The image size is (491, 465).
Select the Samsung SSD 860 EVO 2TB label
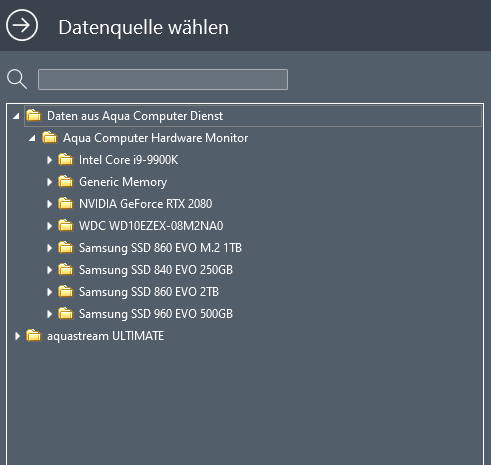tap(149, 292)
